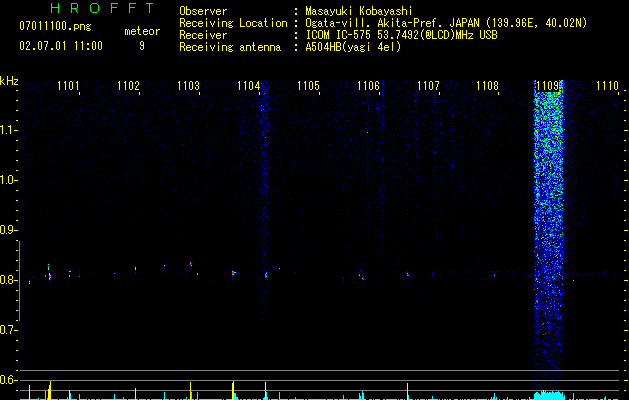Image resolution: width=629 pixels, height=400 pixels.
Task: Click the 0.9 kHz frequency label
Action: point(8,230)
